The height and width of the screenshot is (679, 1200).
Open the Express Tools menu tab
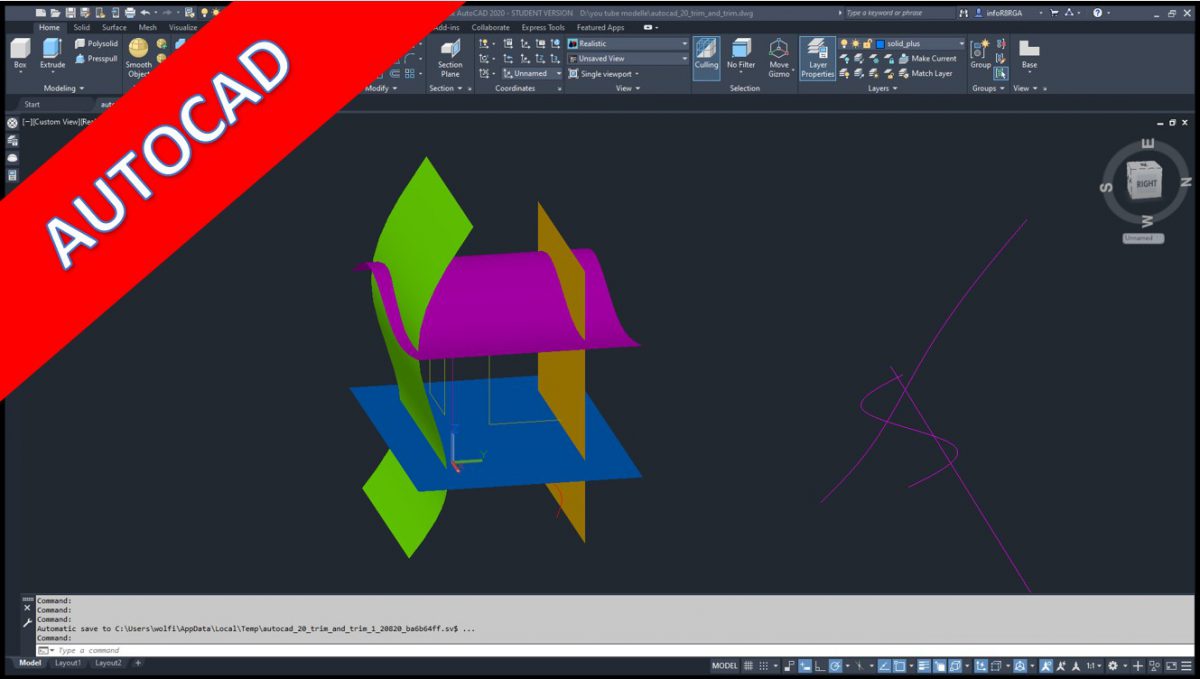543,27
